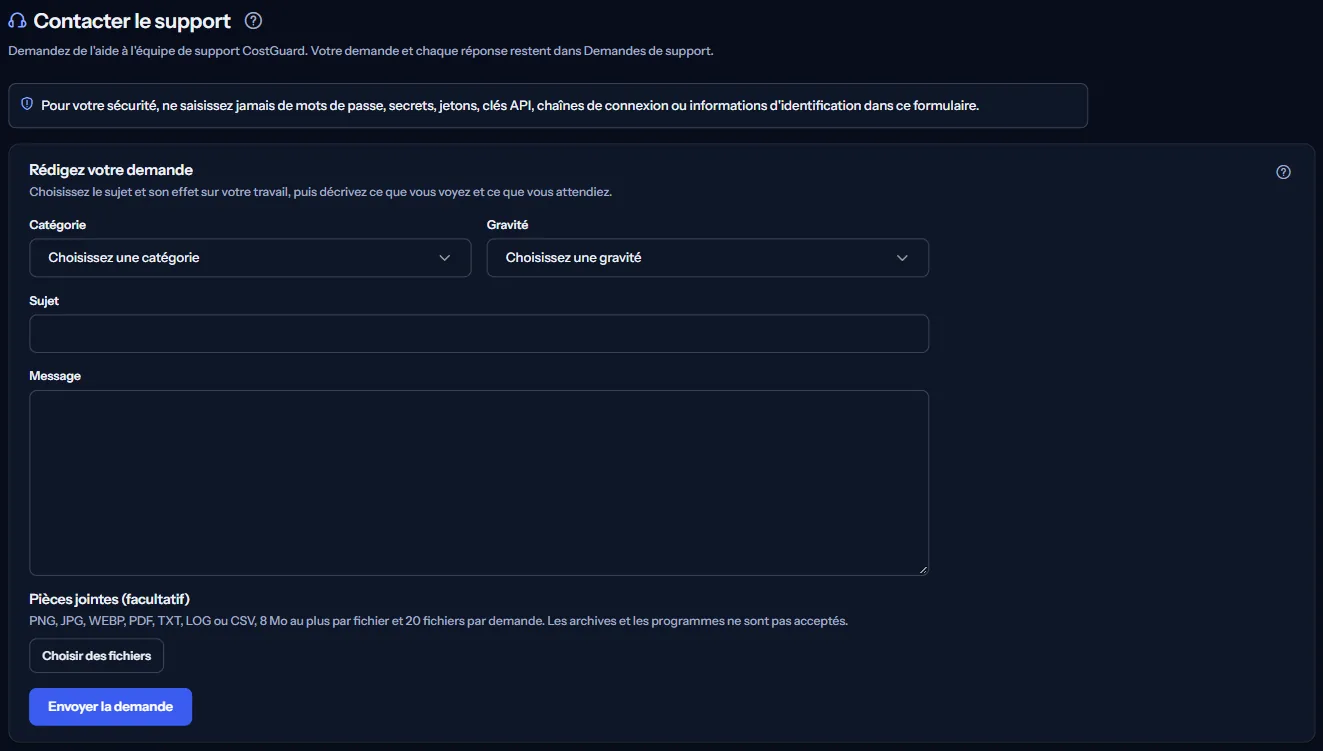Screen dimensions: 1323x751
Task: Click the Message field label
Action: coord(55,376)
